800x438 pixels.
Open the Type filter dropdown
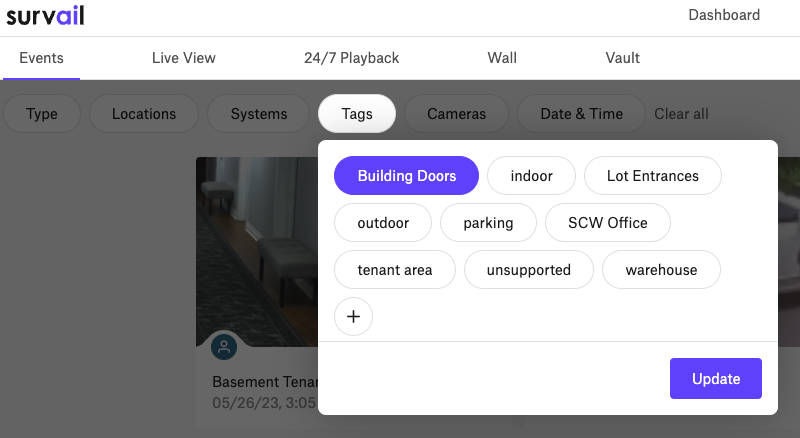coord(42,113)
